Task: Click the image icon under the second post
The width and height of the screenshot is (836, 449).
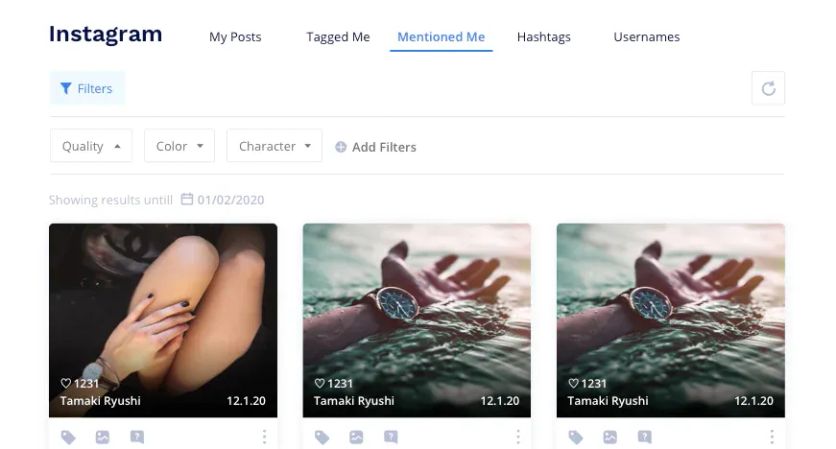Action: (x=356, y=437)
